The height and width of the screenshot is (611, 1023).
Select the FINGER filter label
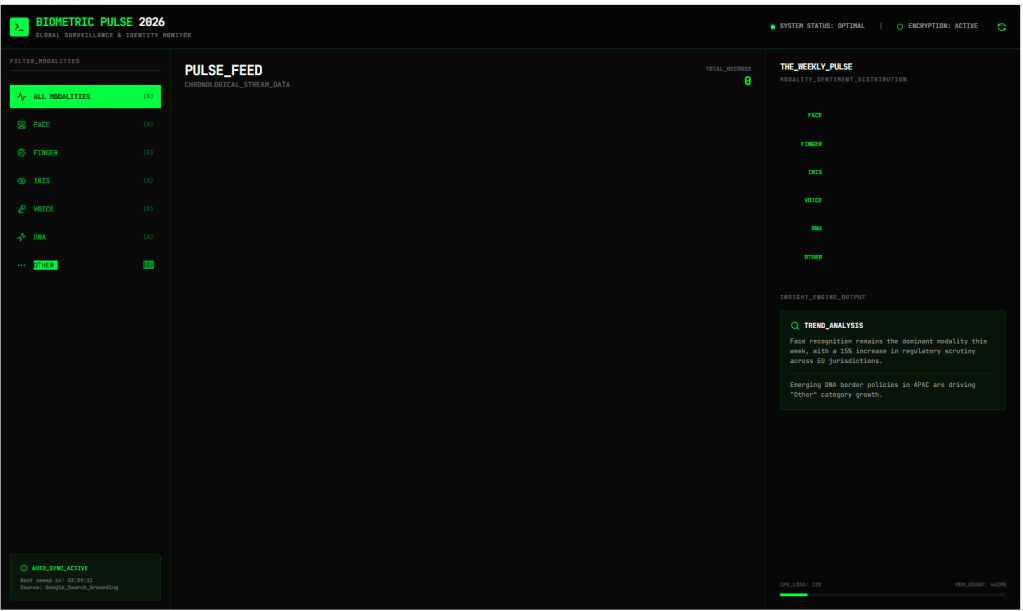(45, 153)
